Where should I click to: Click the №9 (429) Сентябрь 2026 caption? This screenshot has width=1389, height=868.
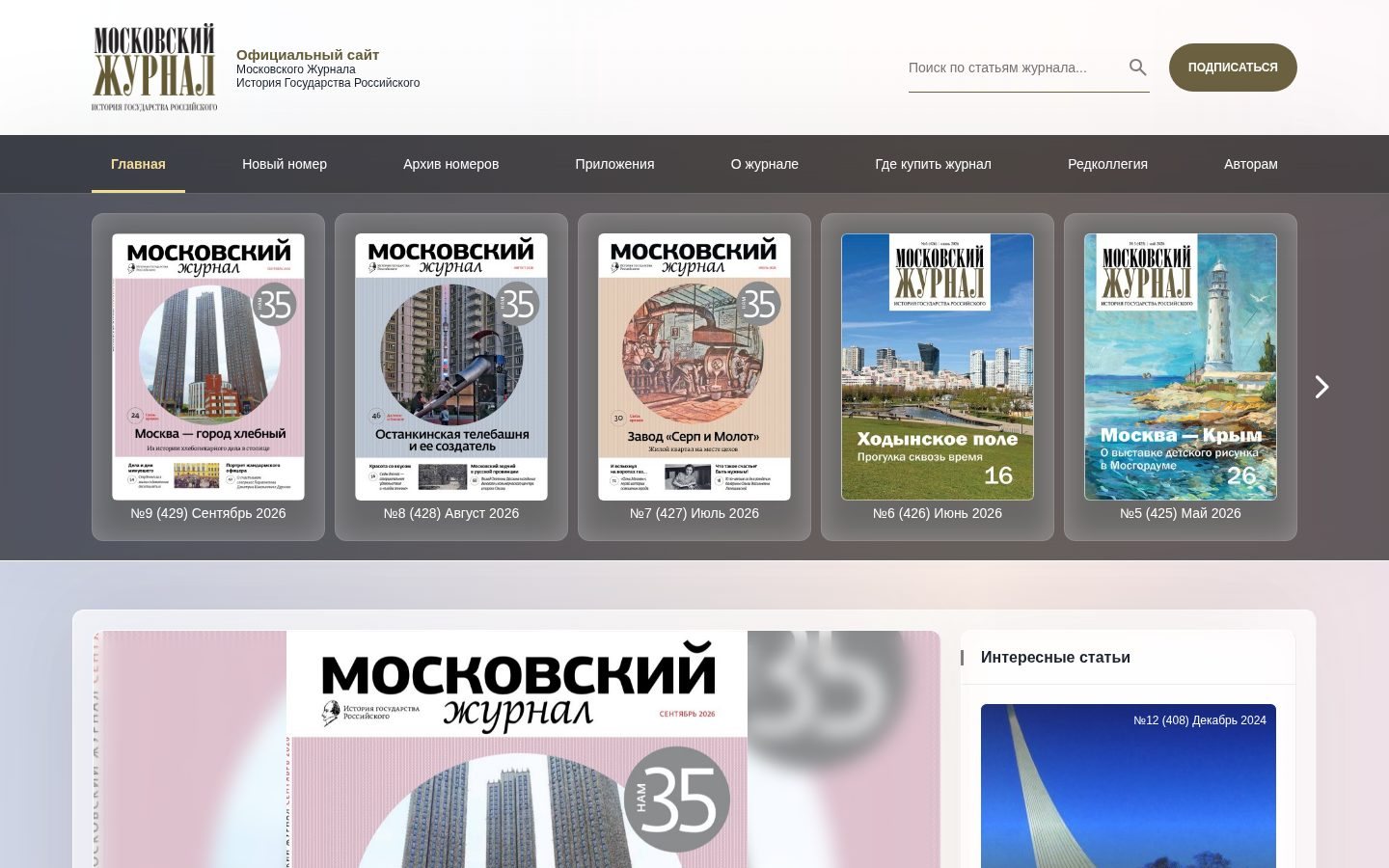tap(208, 513)
